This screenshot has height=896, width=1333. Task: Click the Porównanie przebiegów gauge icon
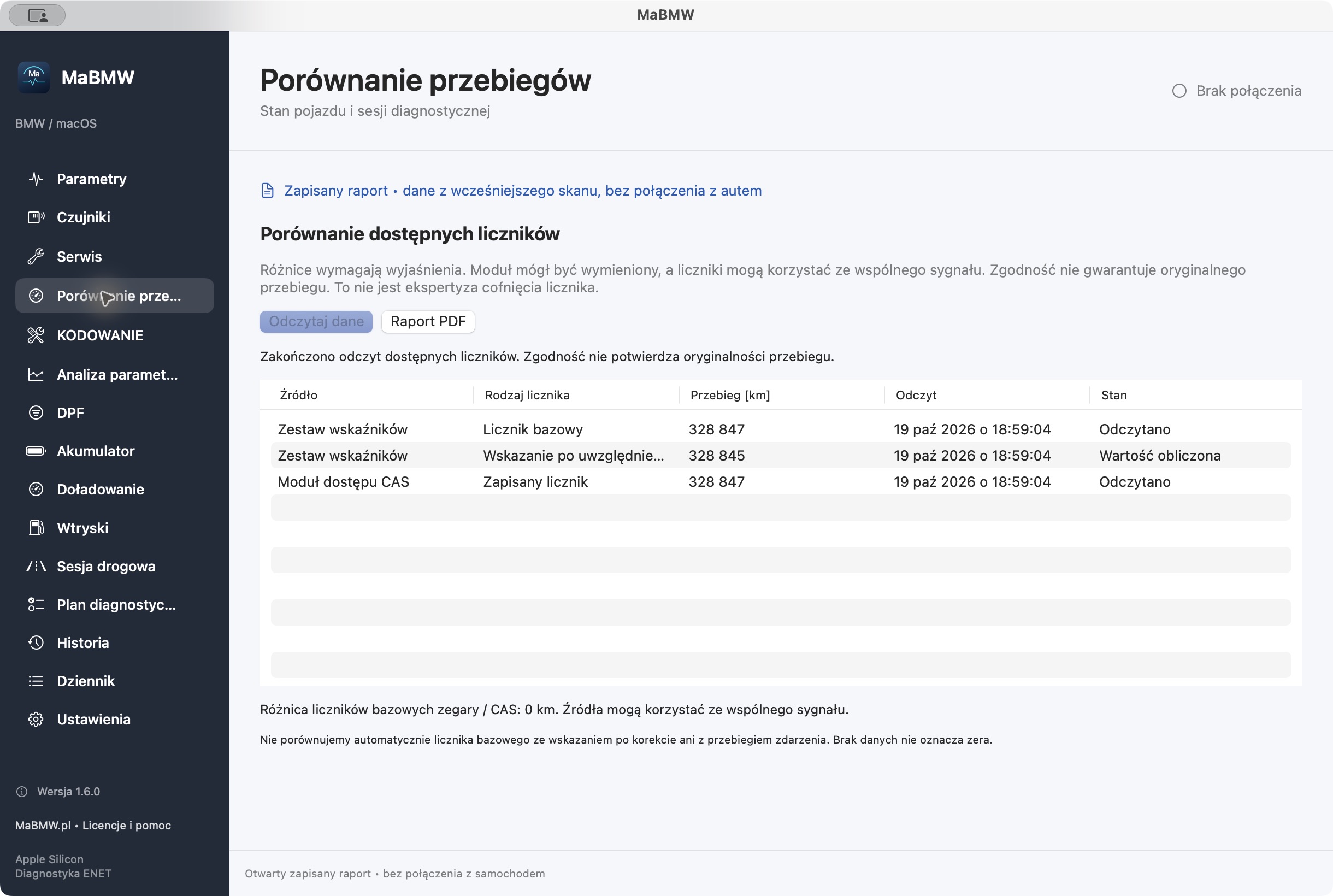click(x=36, y=296)
